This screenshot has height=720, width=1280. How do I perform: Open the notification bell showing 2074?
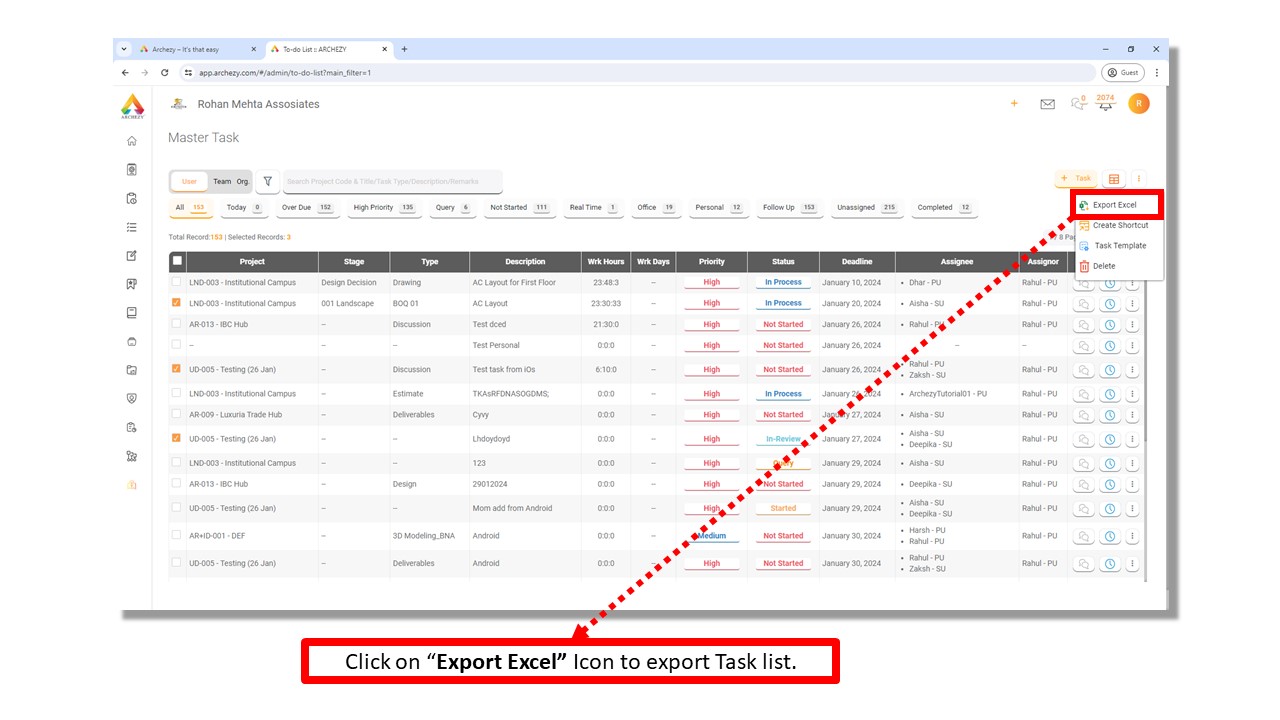(1105, 103)
